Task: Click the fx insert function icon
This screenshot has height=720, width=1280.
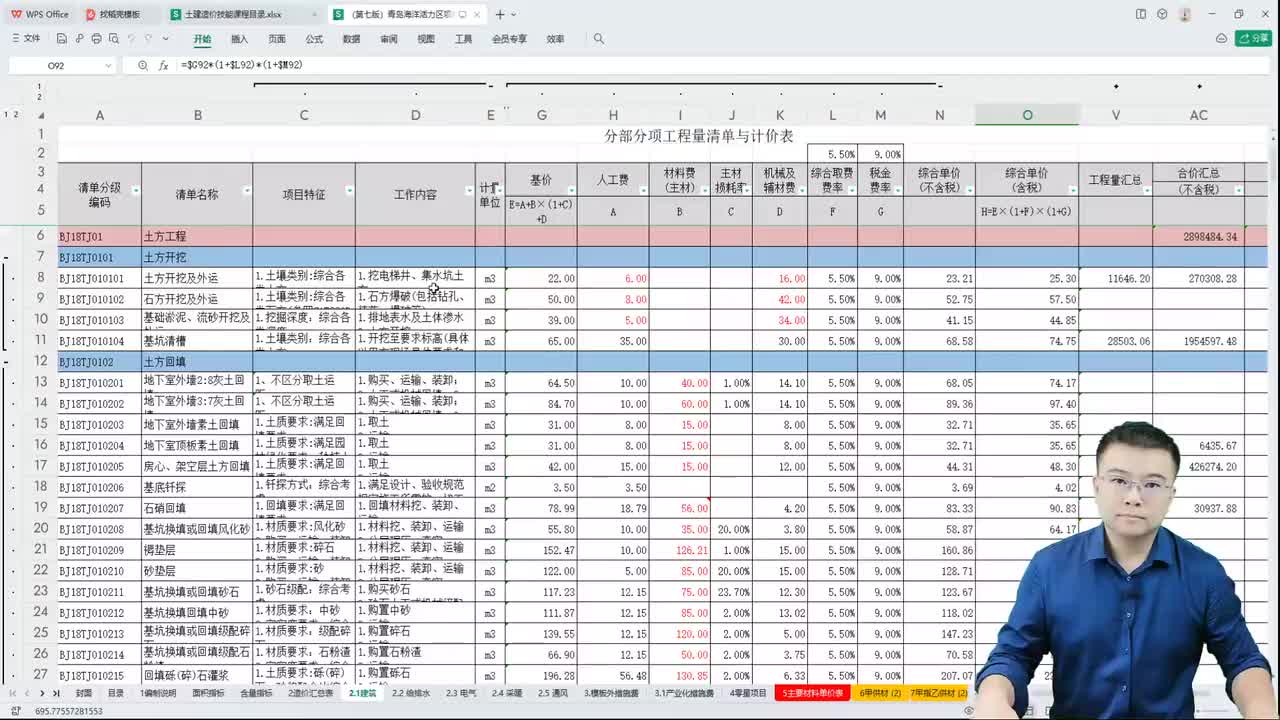Action: [x=164, y=65]
